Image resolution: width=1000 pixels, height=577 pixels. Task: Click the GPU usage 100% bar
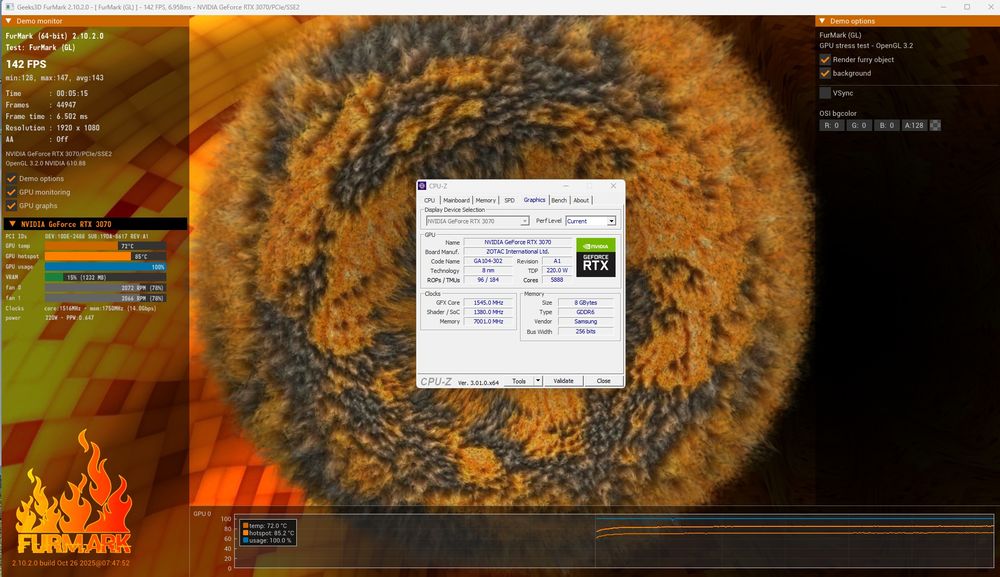point(105,267)
